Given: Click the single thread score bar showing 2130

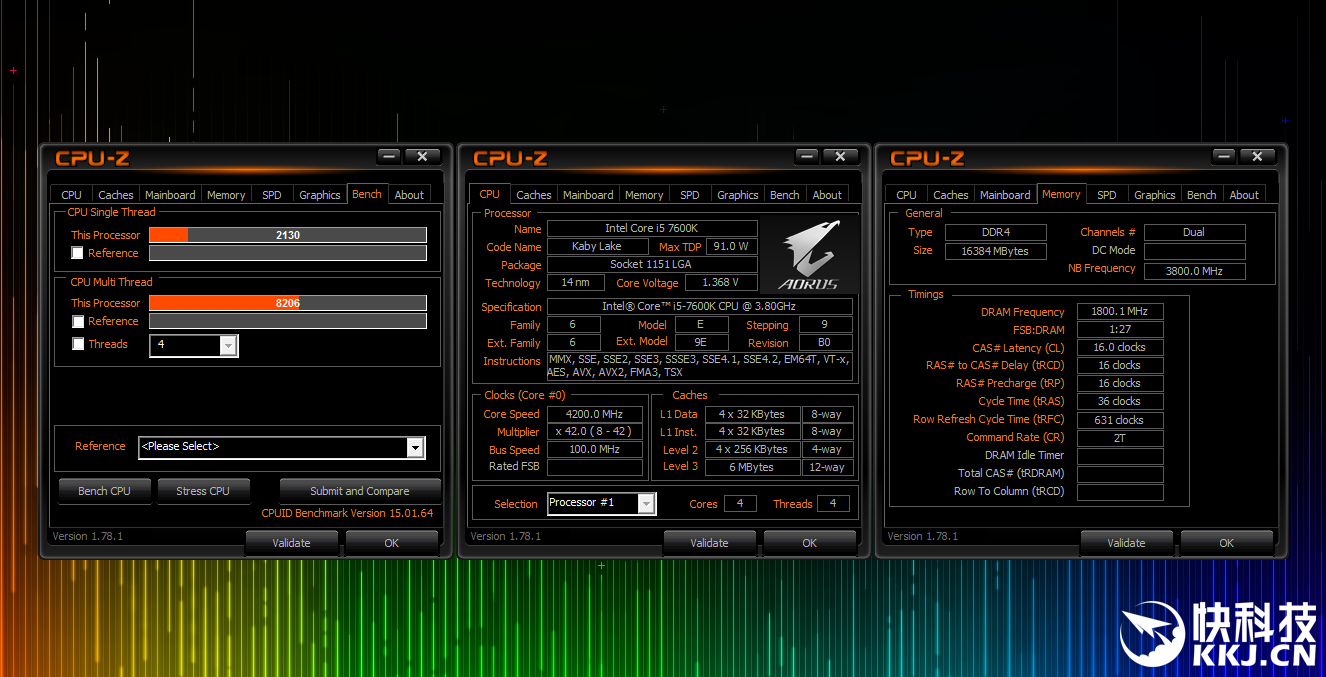Looking at the screenshot, I should pos(288,235).
